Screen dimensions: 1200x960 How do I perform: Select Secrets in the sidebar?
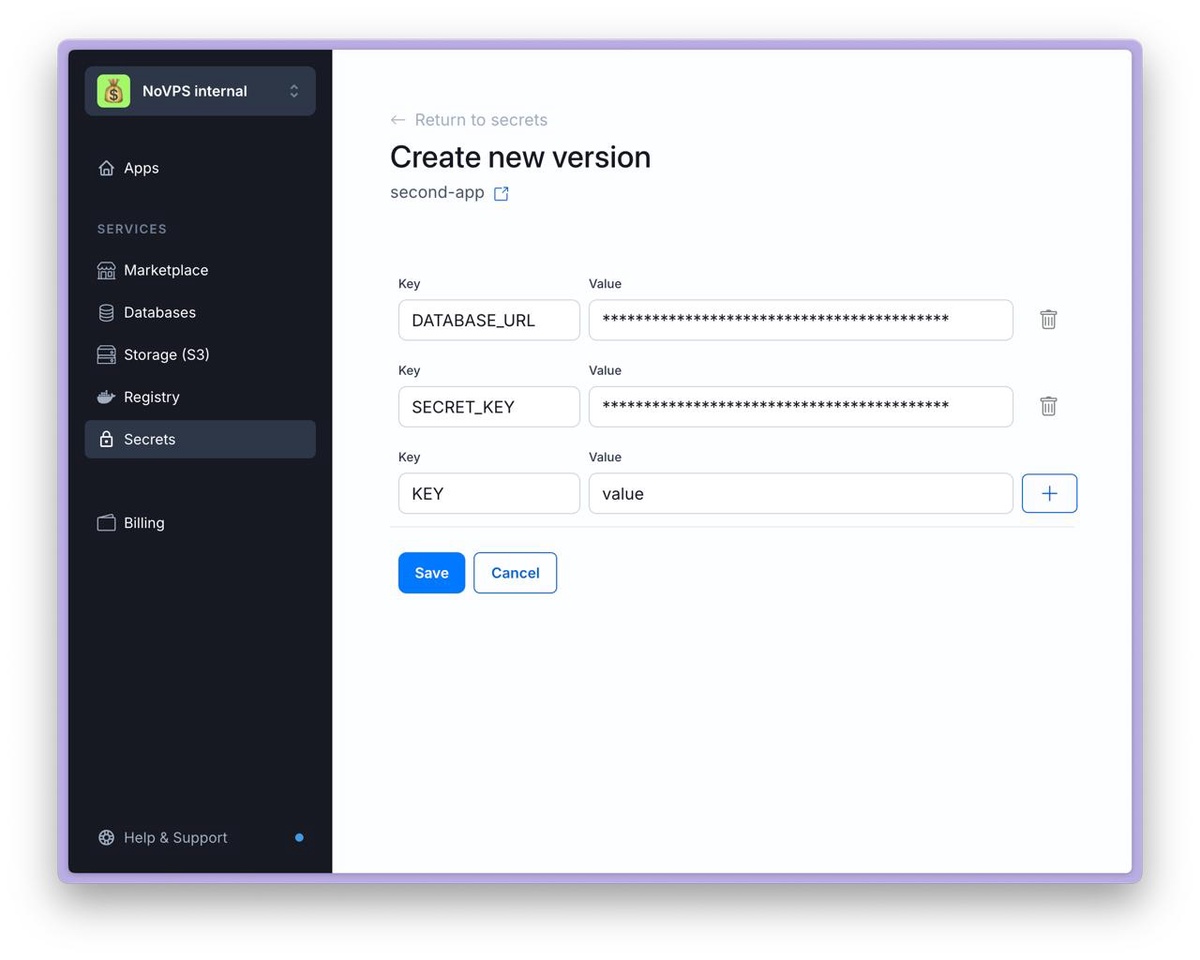[149, 439]
